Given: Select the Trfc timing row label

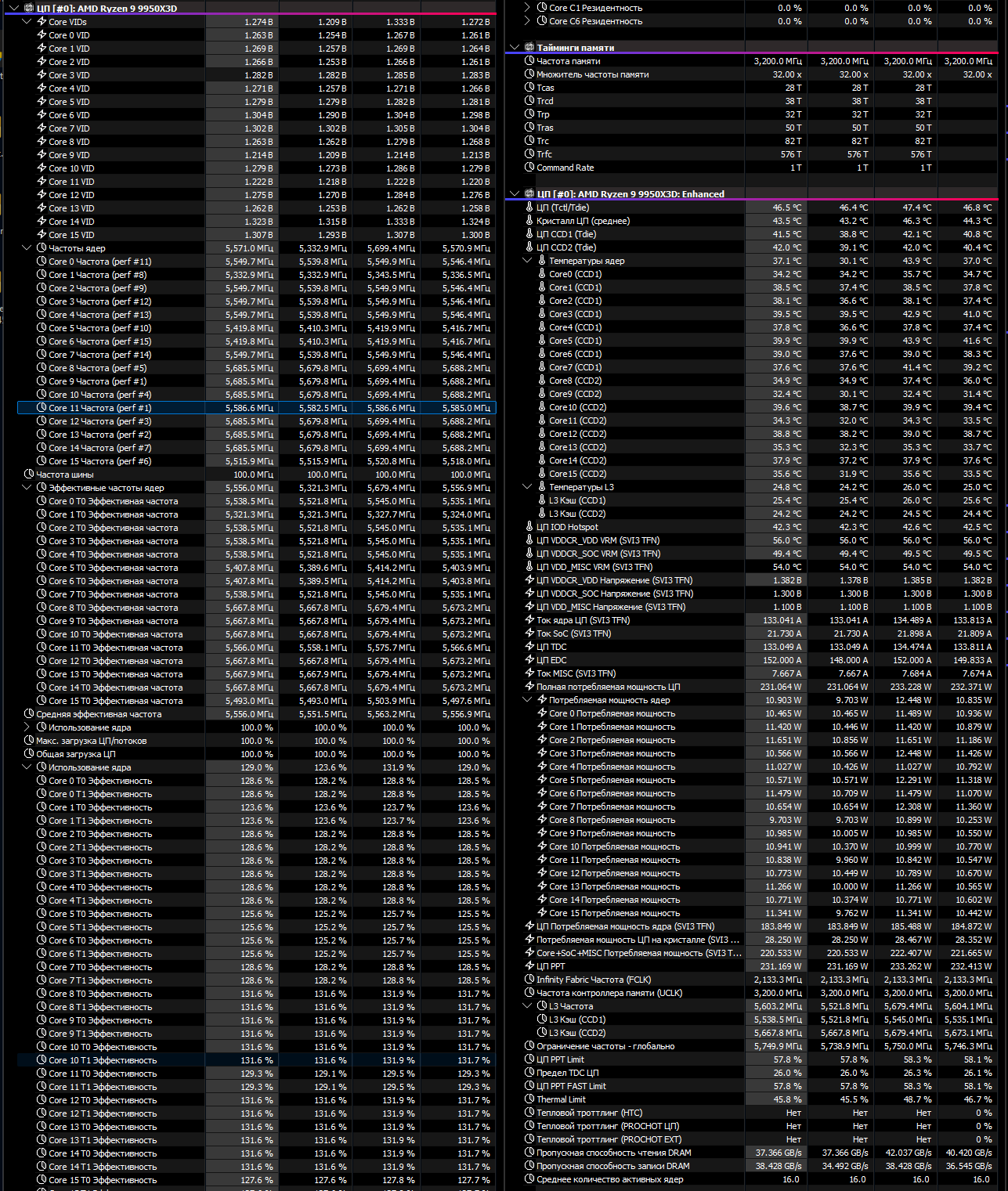Looking at the screenshot, I should coord(544,154).
